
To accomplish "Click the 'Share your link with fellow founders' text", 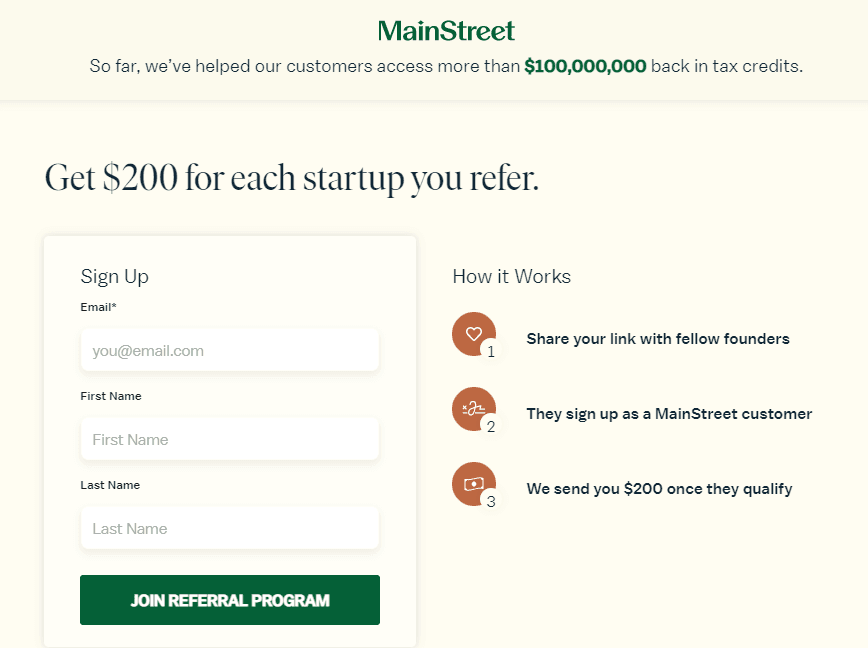I will point(657,339).
